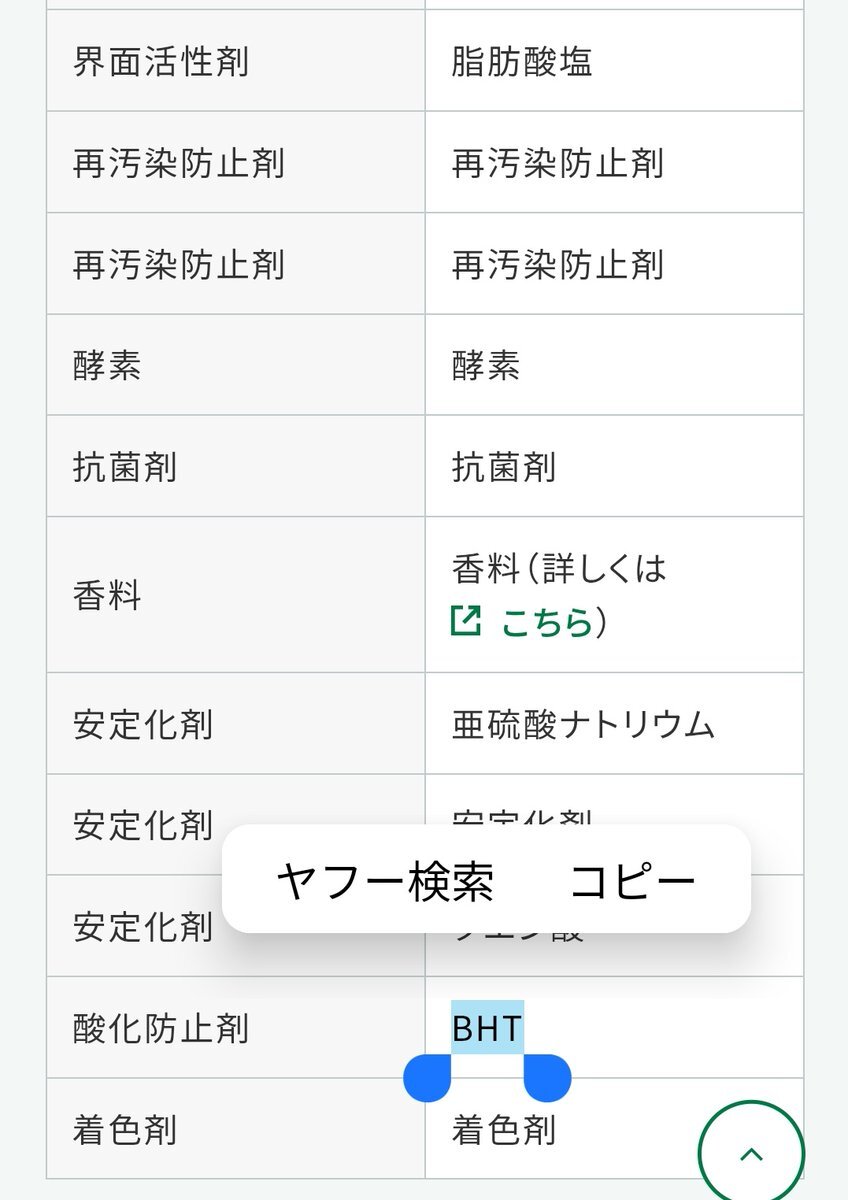Select ヤフー検索 in the popup menu
This screenshot has height=1200, width=848.
[385, 881]
